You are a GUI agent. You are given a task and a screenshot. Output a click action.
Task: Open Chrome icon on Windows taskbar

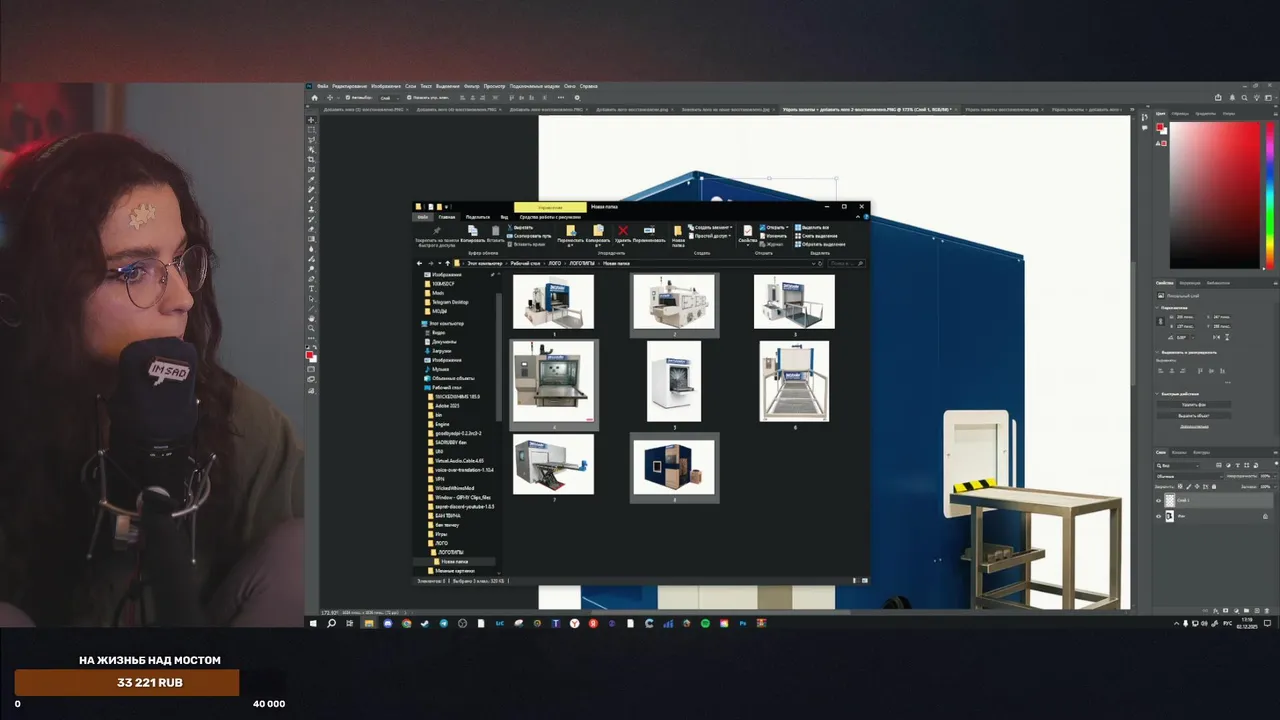406,623
